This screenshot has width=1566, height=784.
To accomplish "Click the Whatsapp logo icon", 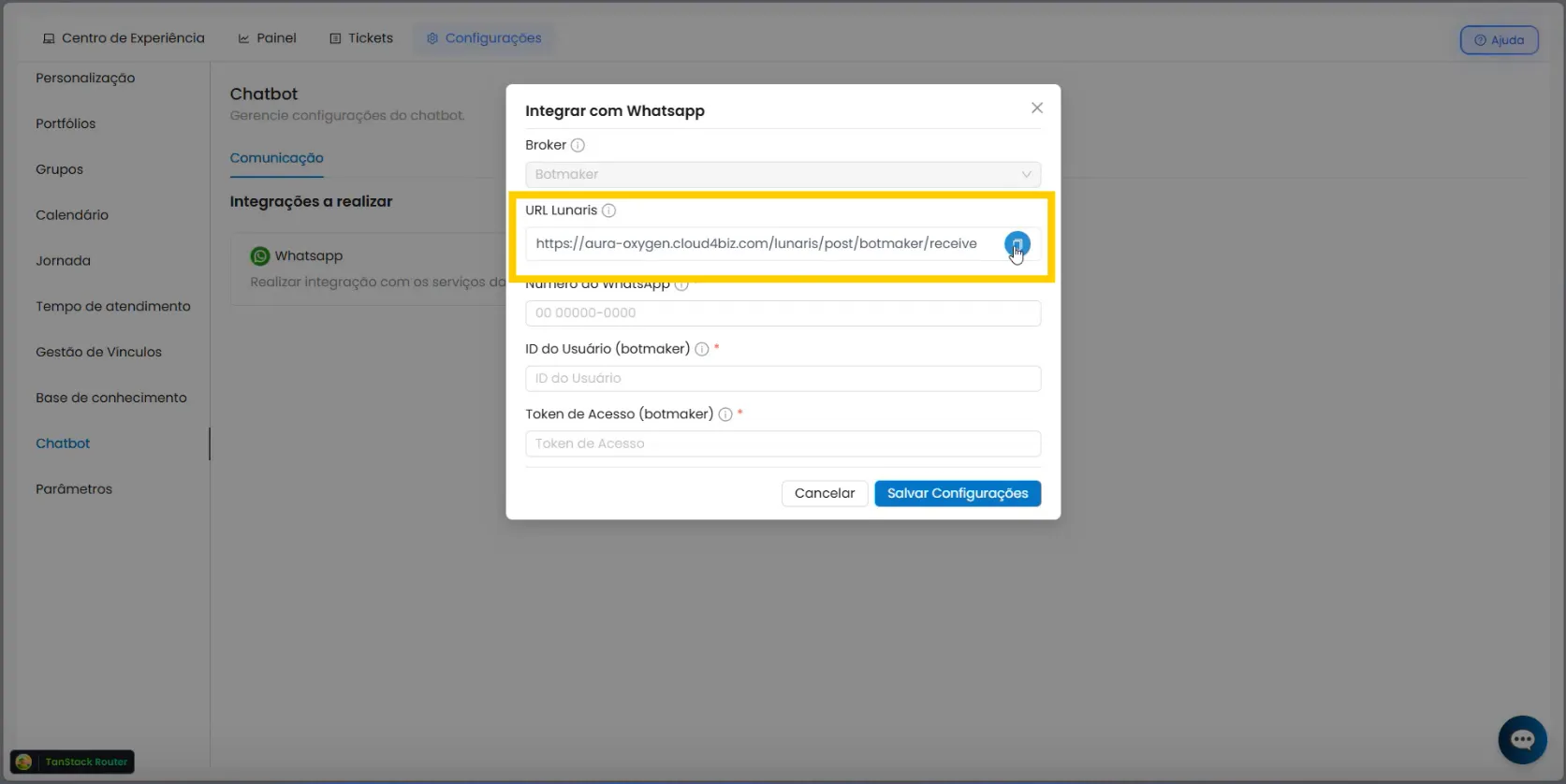I will tap(260, 256).
